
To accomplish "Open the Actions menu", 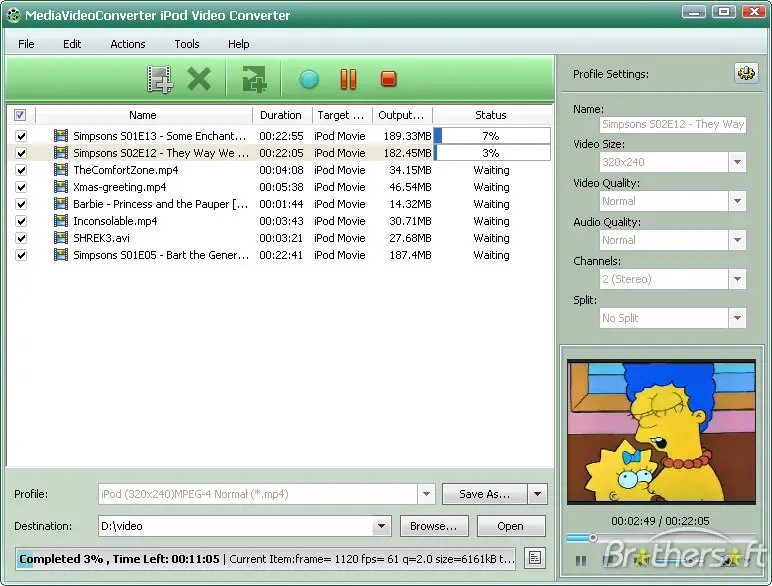I will [127, 44].
